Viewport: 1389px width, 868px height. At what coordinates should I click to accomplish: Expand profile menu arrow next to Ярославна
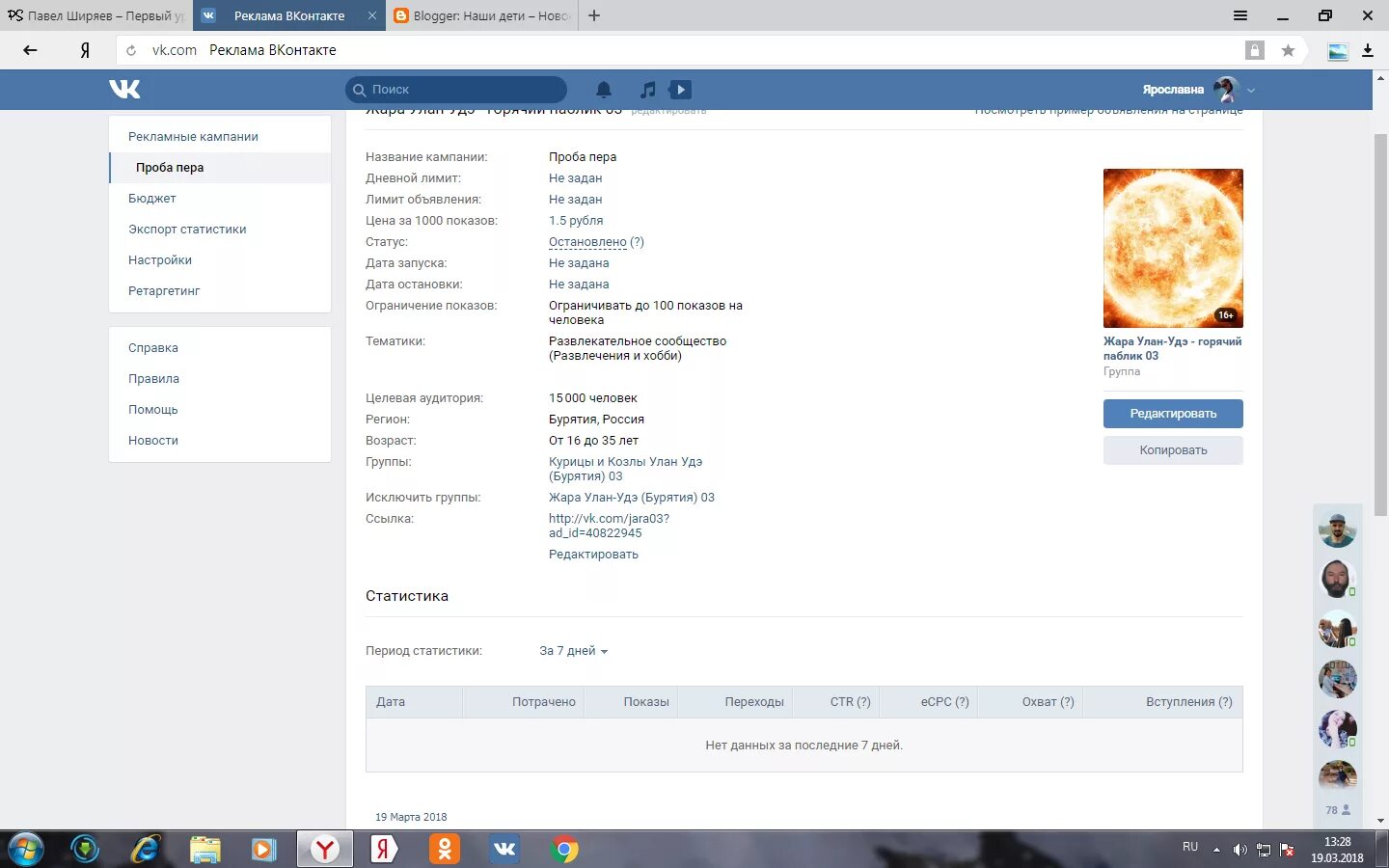1251,90
